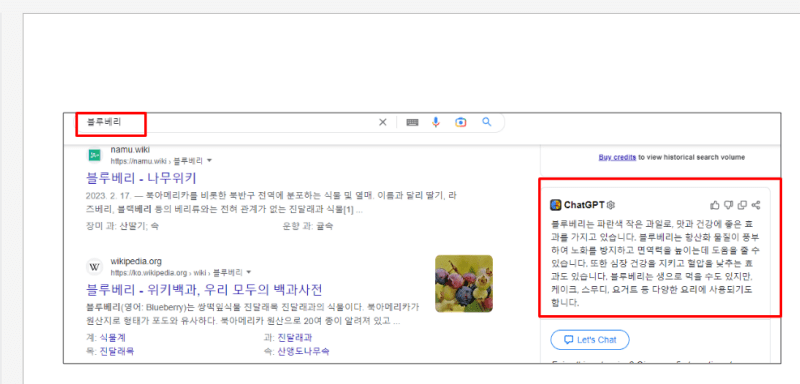This screenshot has height=384, width=800.
Task: Copy the ChatGPT answer
Action: 742,205
